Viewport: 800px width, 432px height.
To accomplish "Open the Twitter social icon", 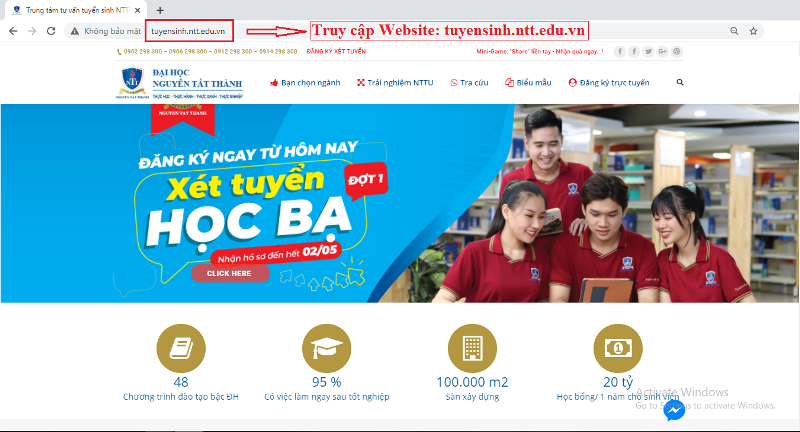I will [648, 51].
